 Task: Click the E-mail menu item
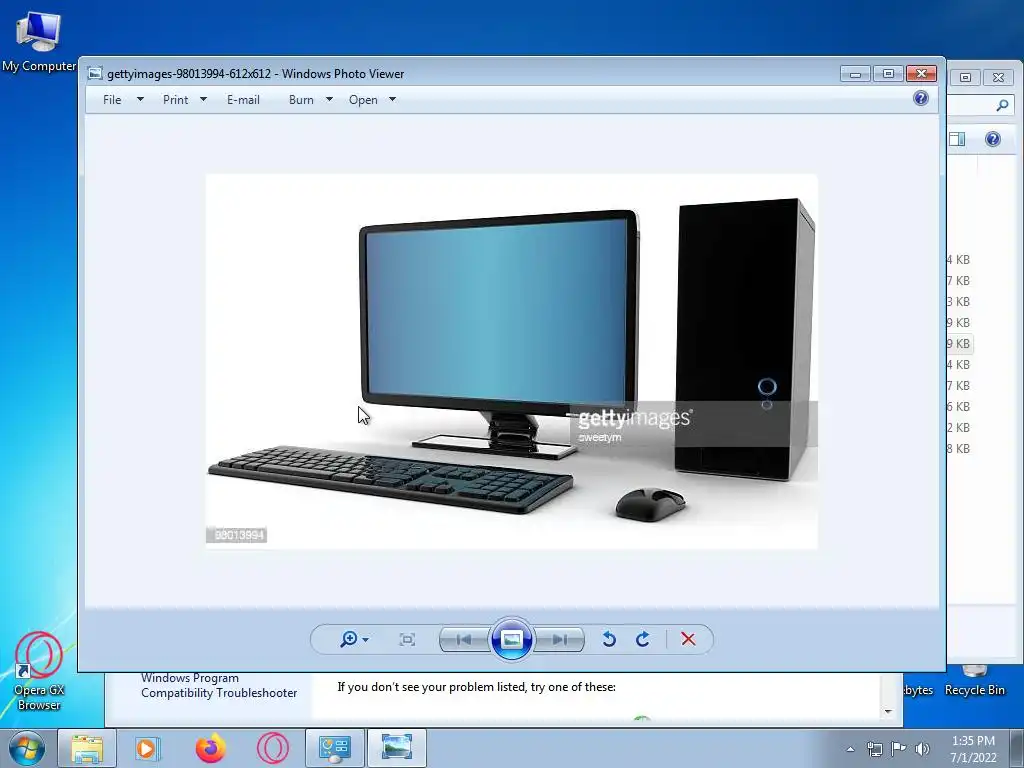(243, 100)
